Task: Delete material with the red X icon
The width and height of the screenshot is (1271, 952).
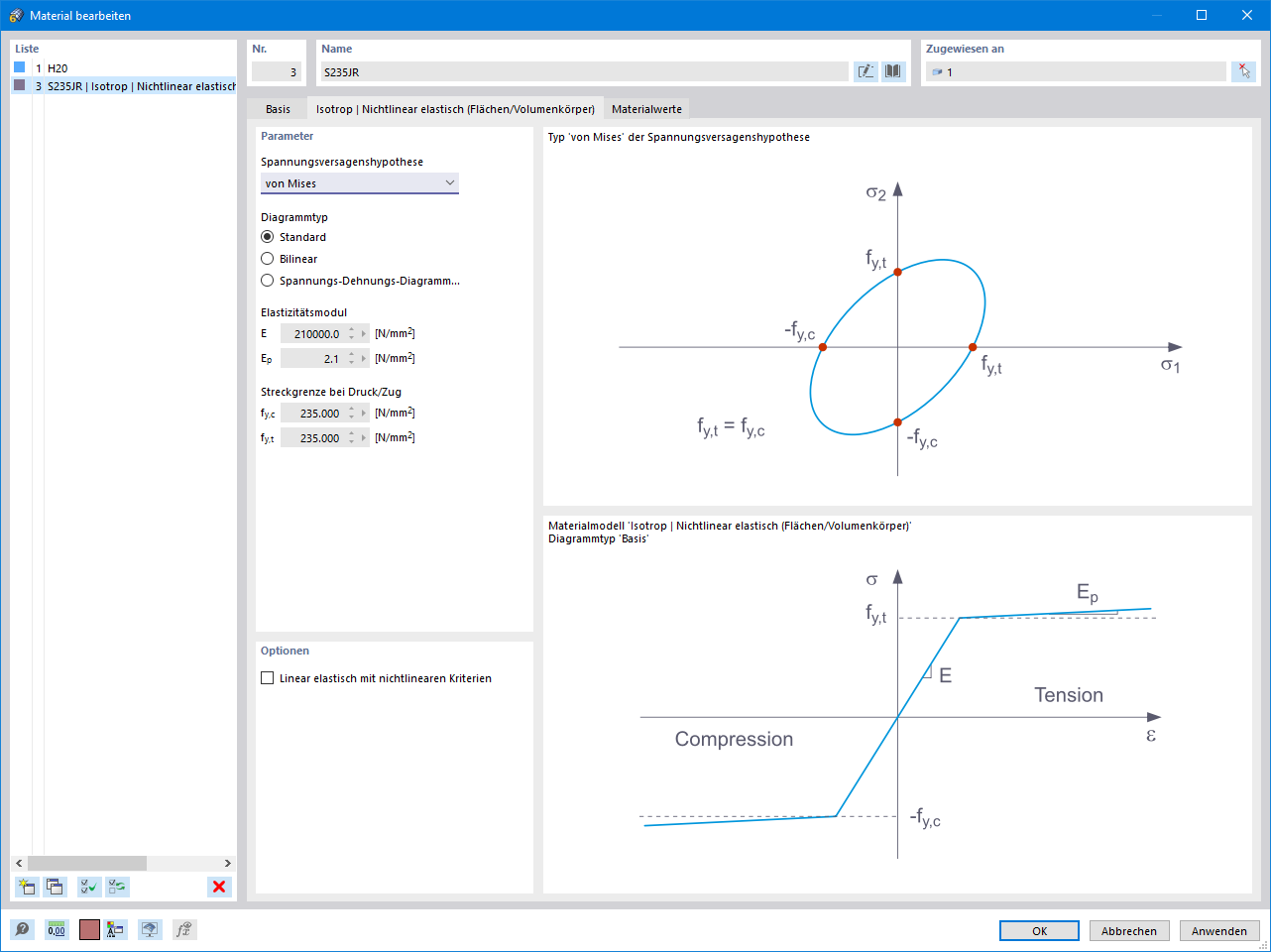Action: point(218,887)
